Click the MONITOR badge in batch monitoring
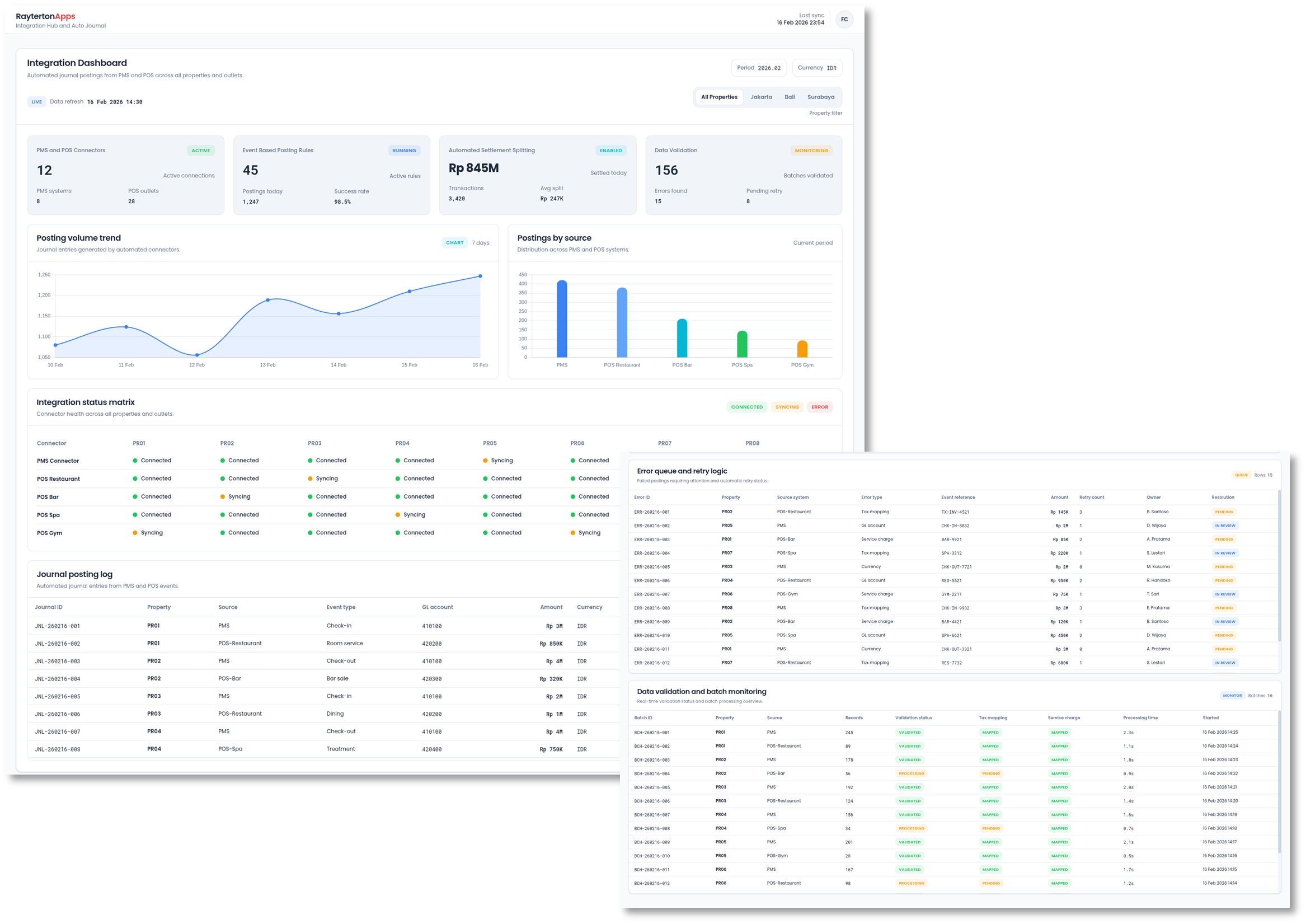 [1232, 696]
